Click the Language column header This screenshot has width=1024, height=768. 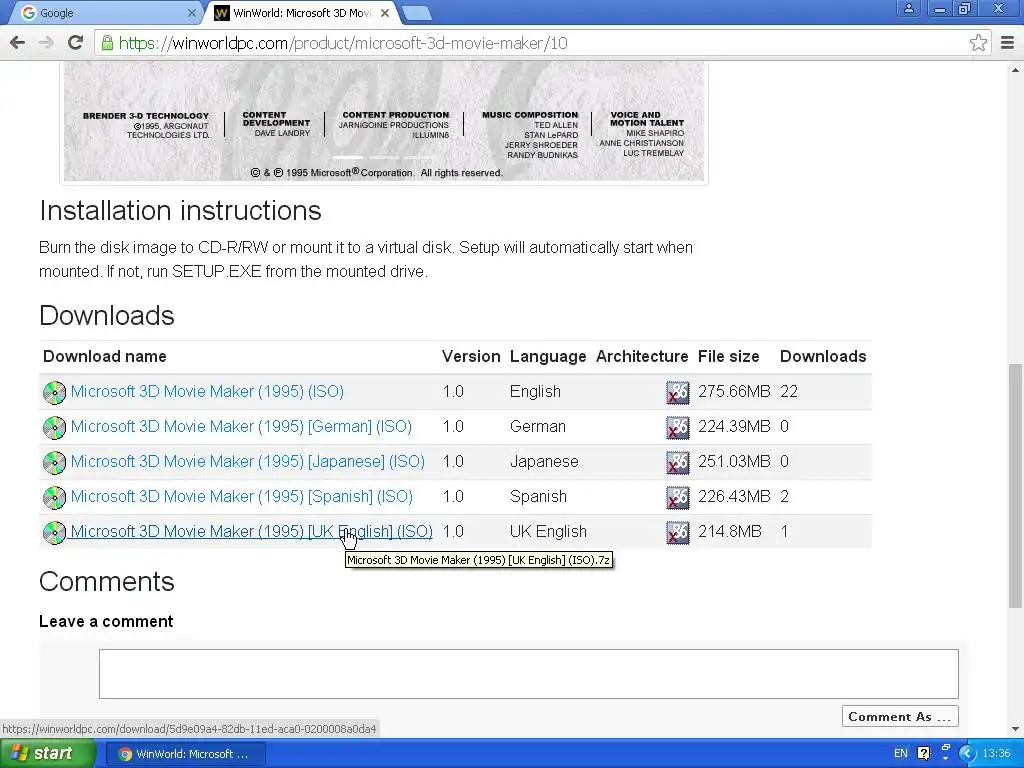tap(548, 357)
